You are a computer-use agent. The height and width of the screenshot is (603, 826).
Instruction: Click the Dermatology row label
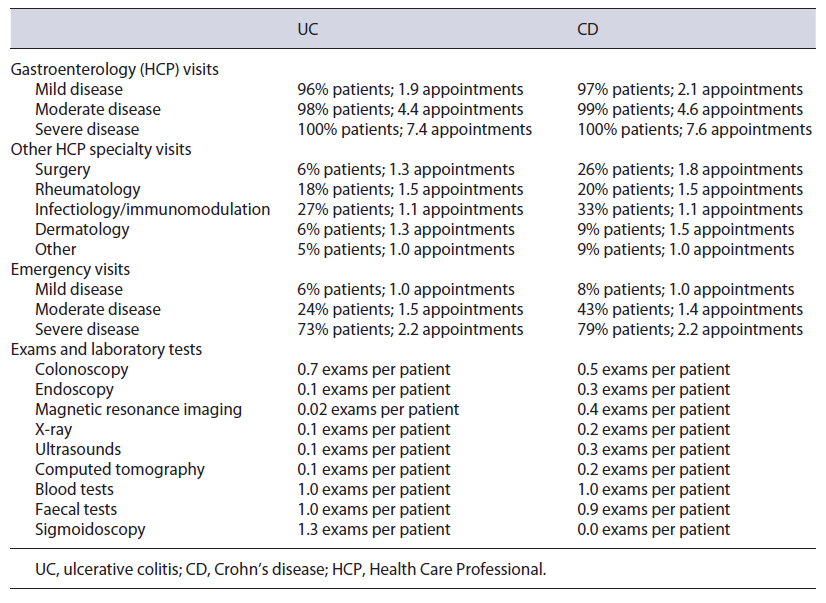[82, 230]
